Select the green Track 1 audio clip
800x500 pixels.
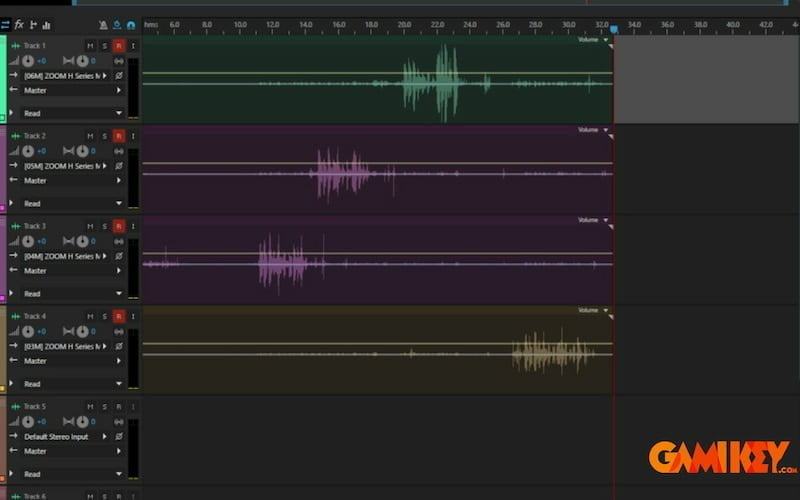pos(378,79)
